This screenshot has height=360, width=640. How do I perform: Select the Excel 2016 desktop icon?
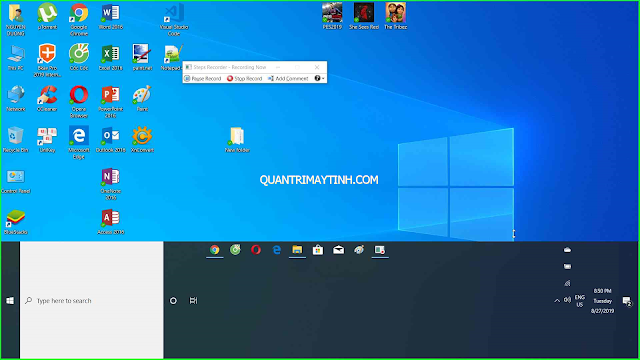click(111, 58)
